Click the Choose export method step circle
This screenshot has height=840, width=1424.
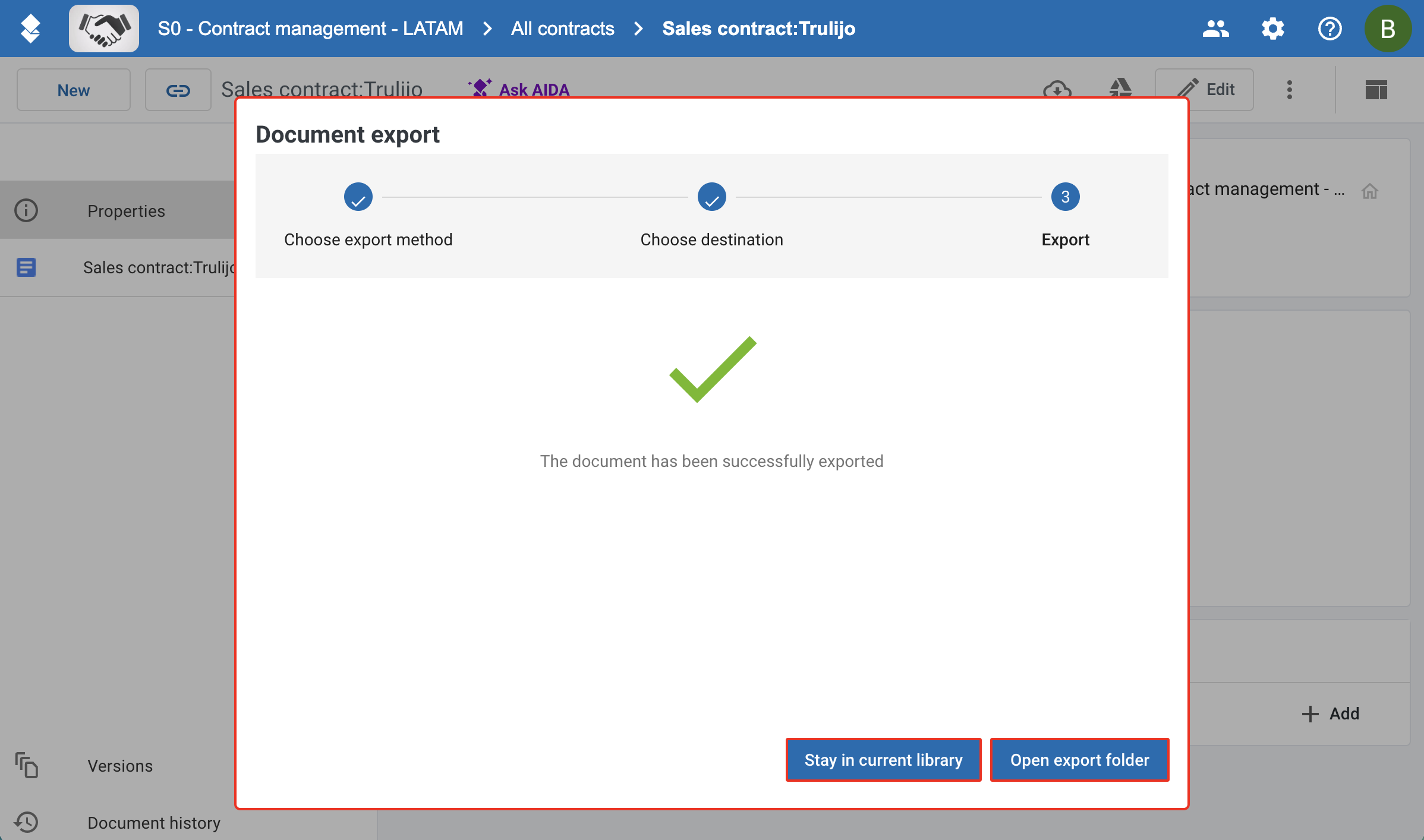point(358,197)
